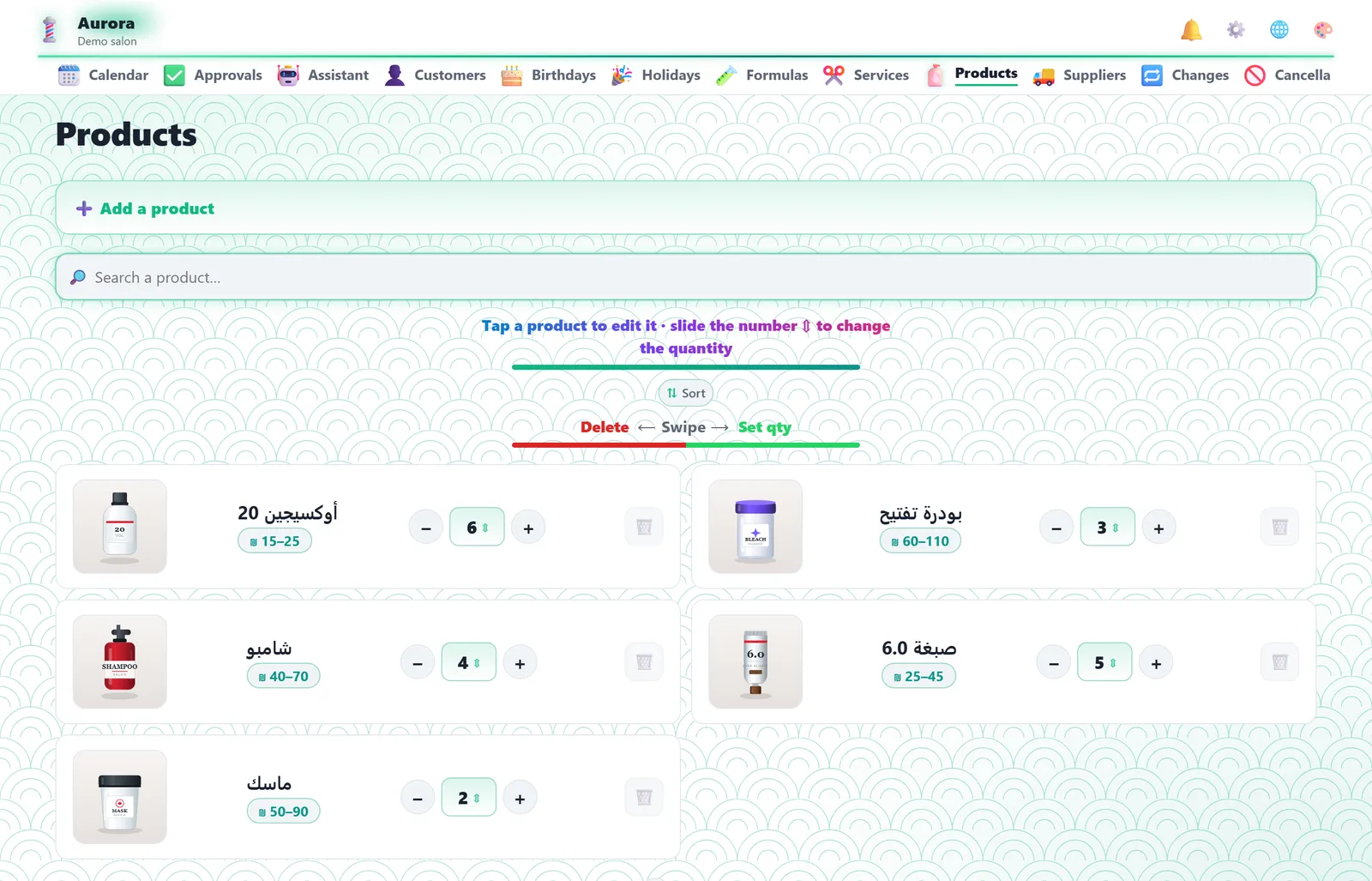This screenshot has height=881, width=1372.
Task: Click the Suppliers truck icon
Action: click(1044, 75)
